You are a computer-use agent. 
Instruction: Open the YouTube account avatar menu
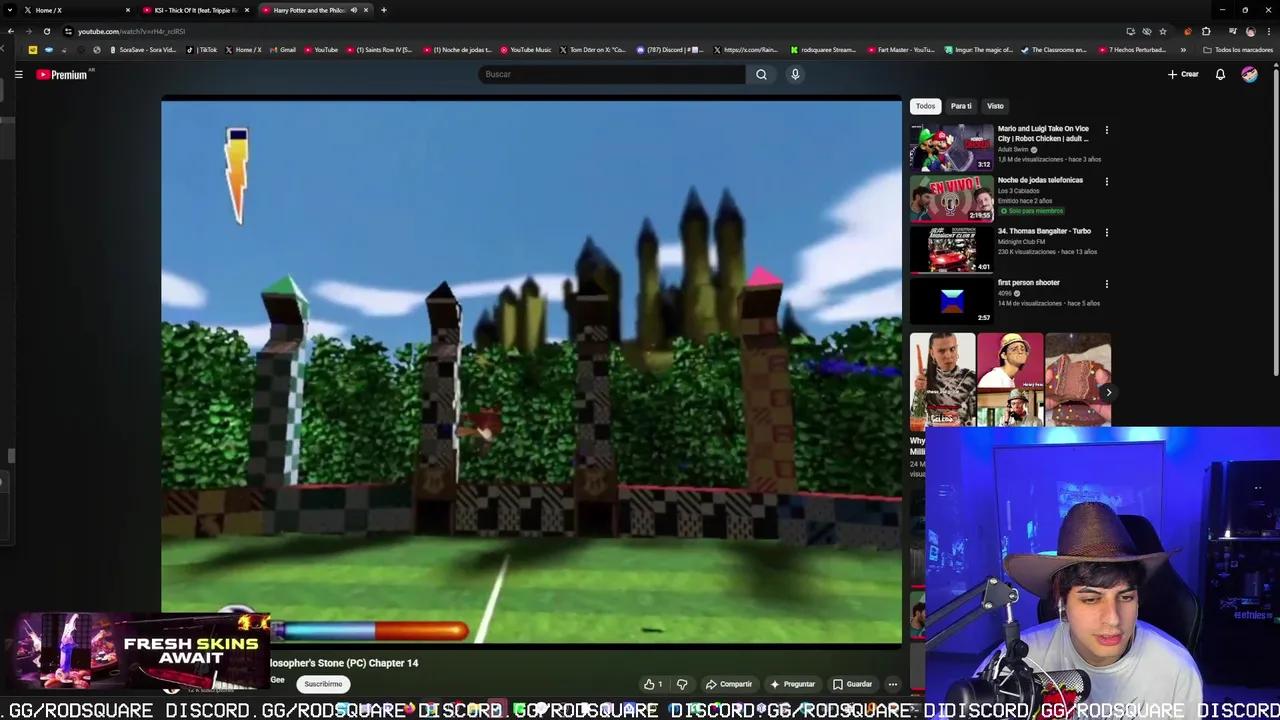(x=1249, y=74)
